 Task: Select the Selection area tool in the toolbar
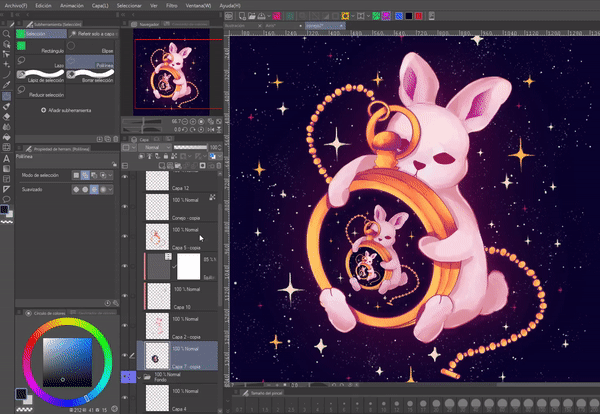6,96
